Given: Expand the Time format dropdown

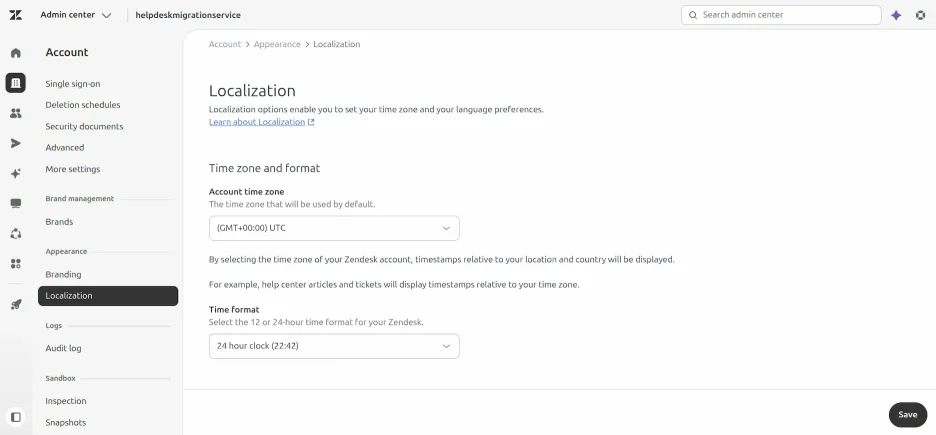Looking at the screenshot, I should [334, 346].
